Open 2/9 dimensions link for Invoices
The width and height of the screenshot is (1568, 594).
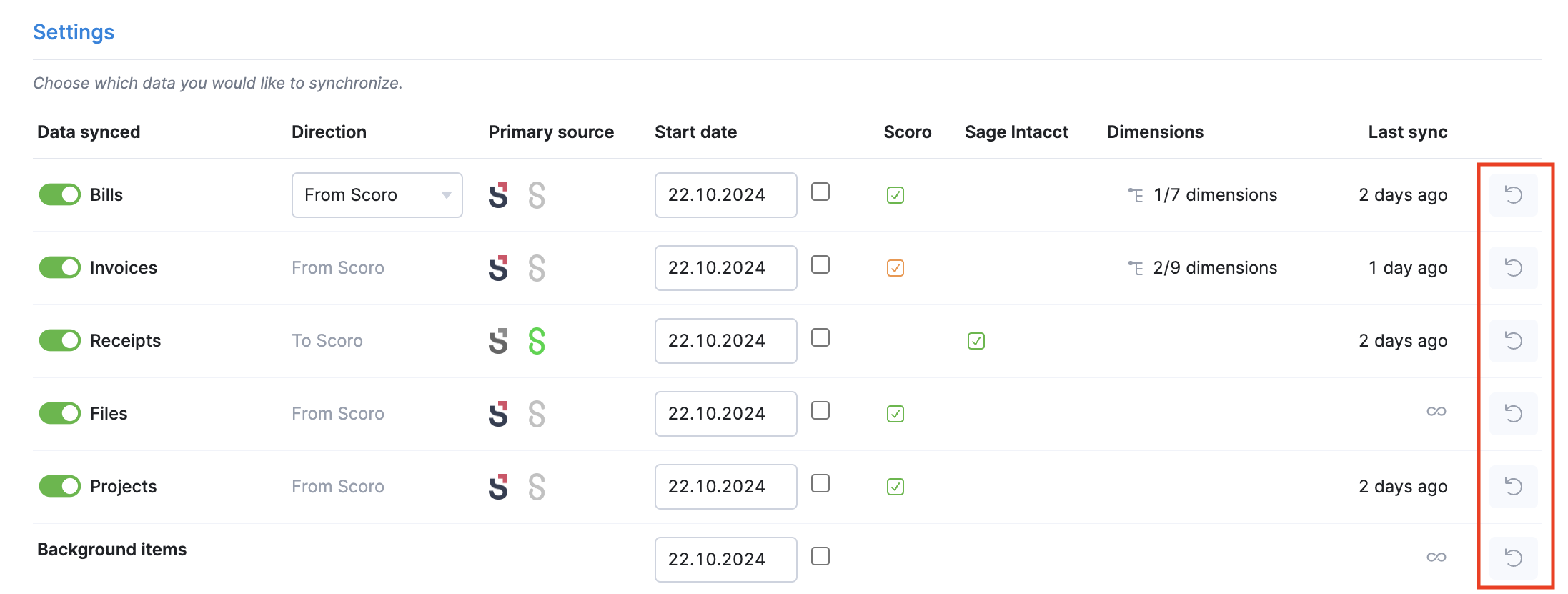coord(1215,268)
